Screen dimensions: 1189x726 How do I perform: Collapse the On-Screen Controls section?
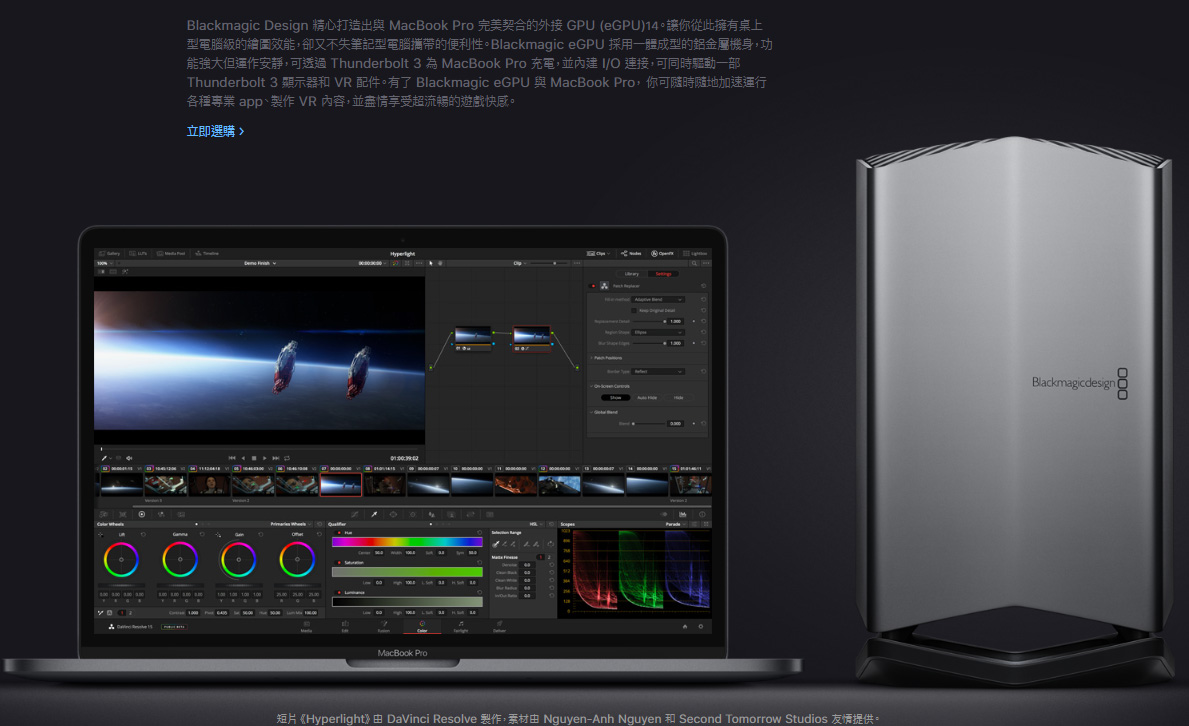[611, 386]
